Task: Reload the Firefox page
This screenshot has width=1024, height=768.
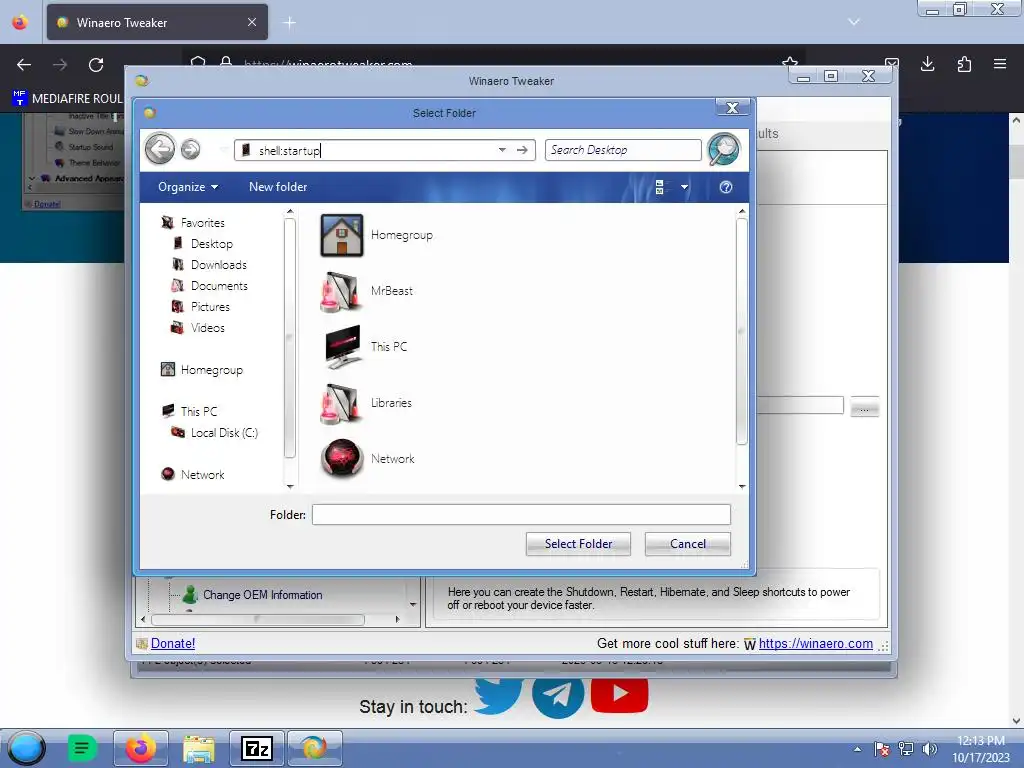Action: (96, 65)
